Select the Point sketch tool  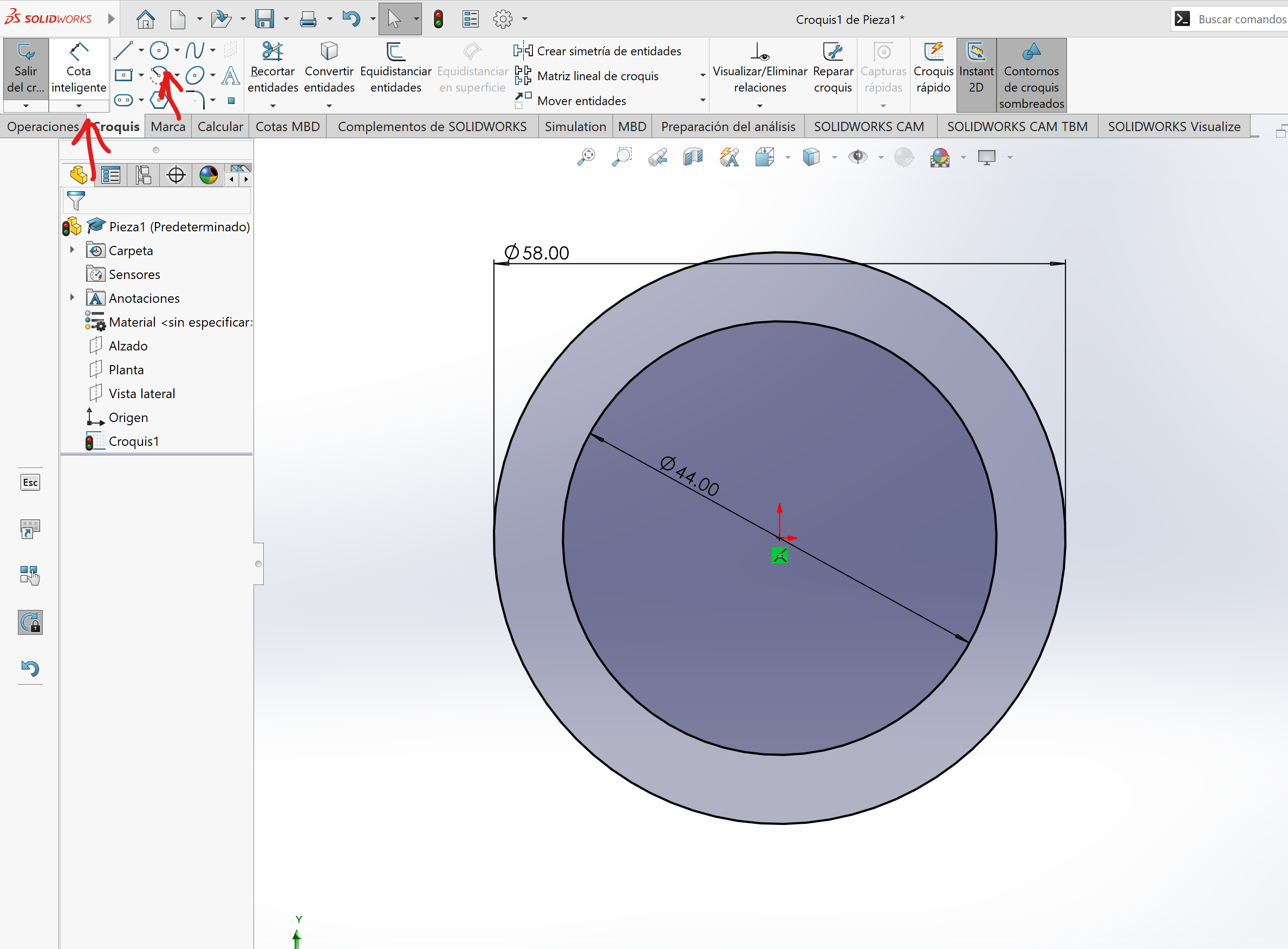(x=231, y=101)
